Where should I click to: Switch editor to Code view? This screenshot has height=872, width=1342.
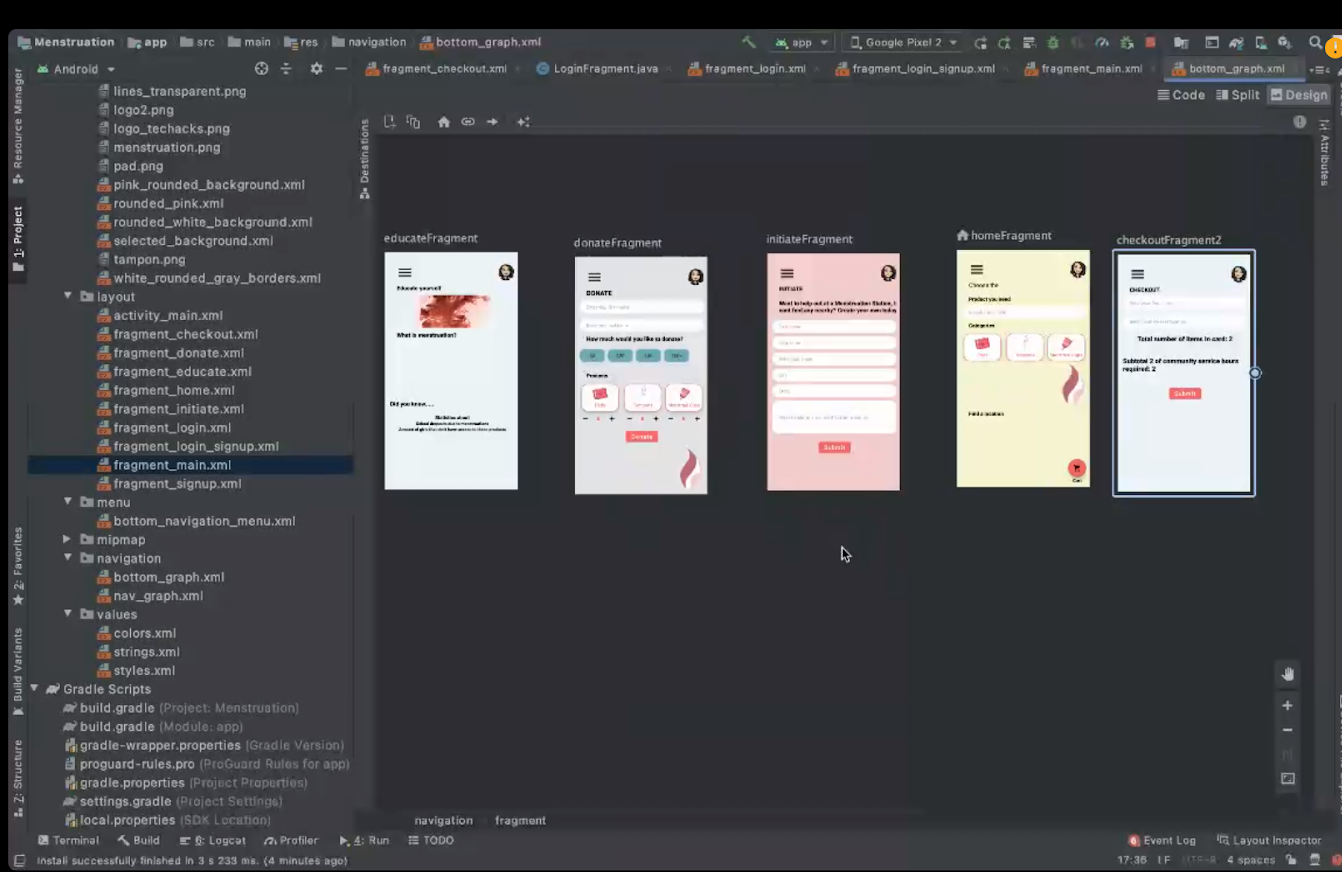tap(1181, 95)
